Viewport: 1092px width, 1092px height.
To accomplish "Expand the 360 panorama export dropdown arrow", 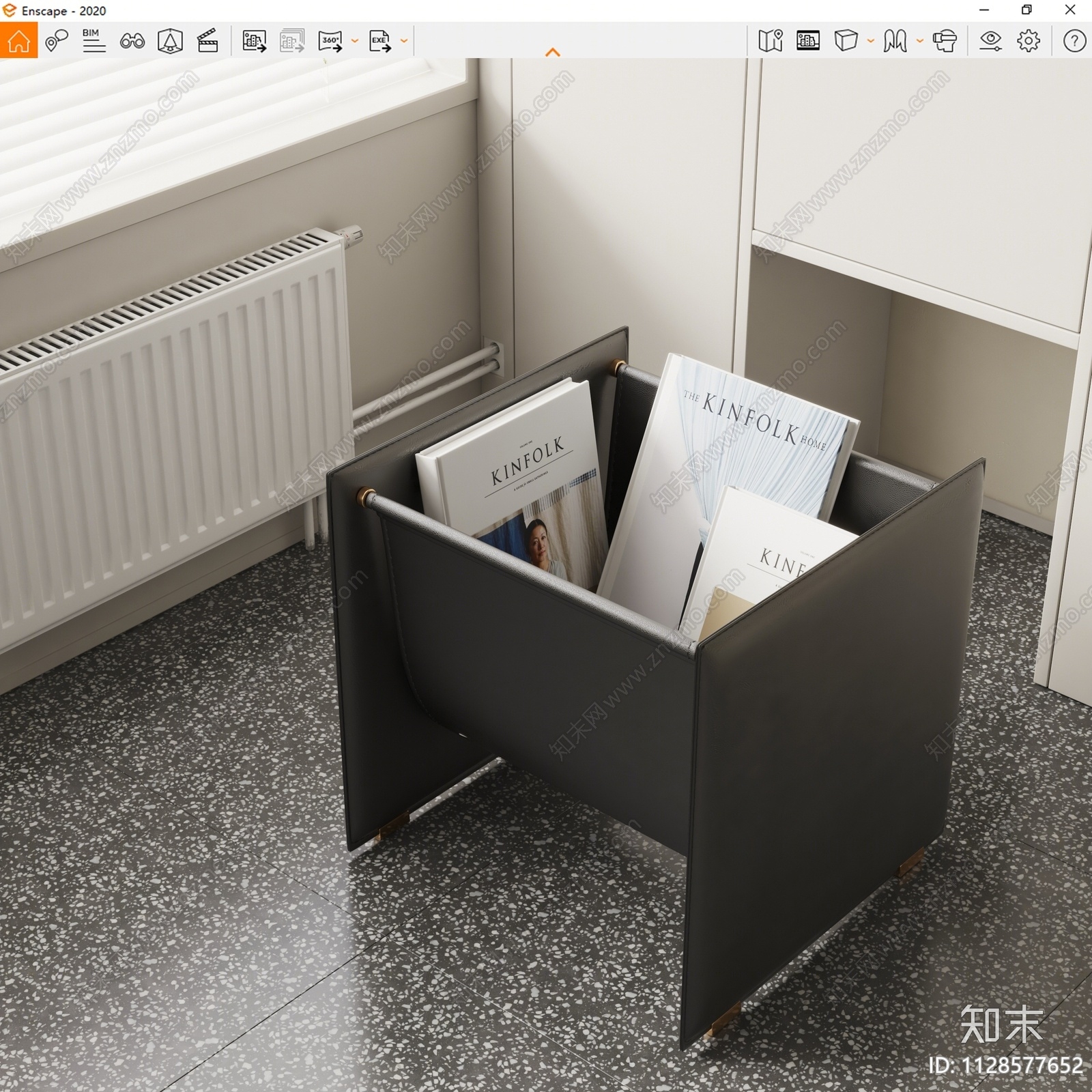I will click(354, 41).
